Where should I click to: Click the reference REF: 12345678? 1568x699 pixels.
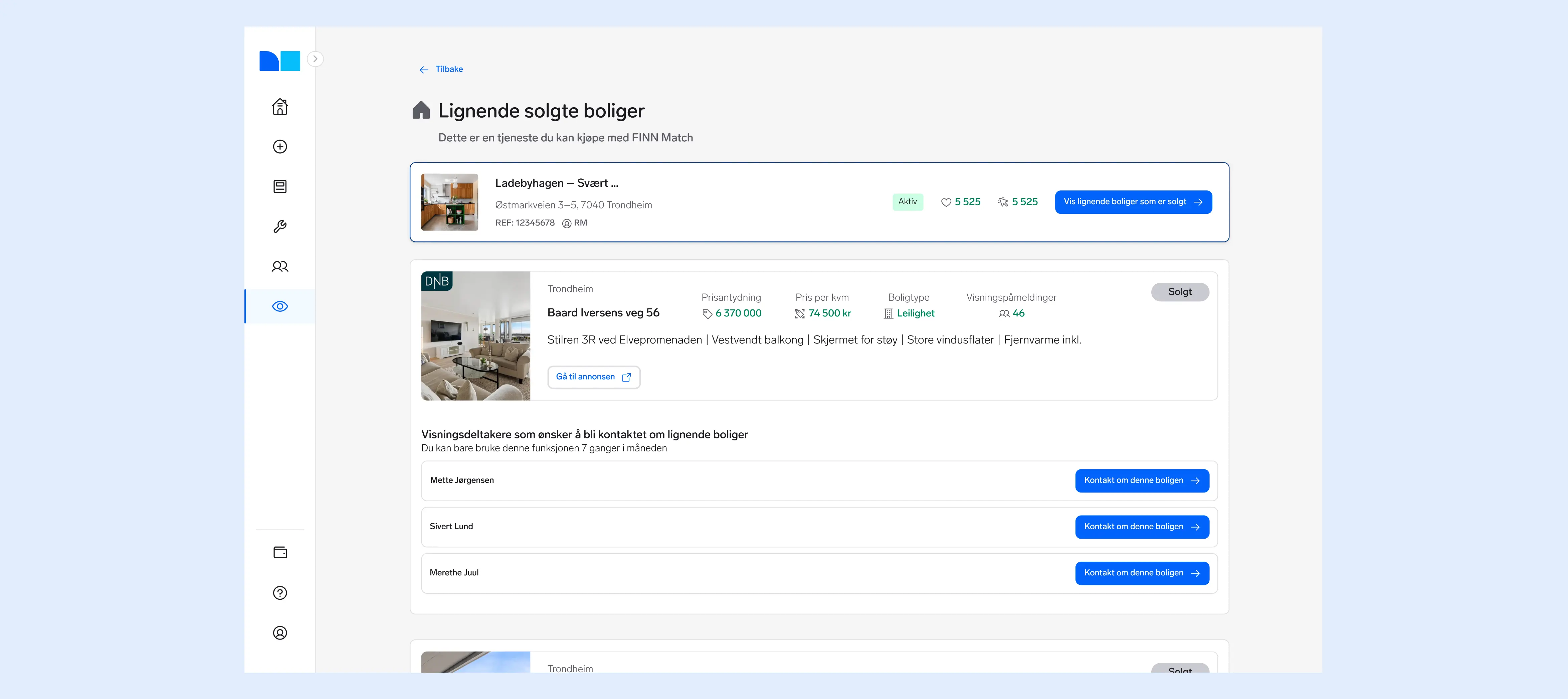coord(525,223)
